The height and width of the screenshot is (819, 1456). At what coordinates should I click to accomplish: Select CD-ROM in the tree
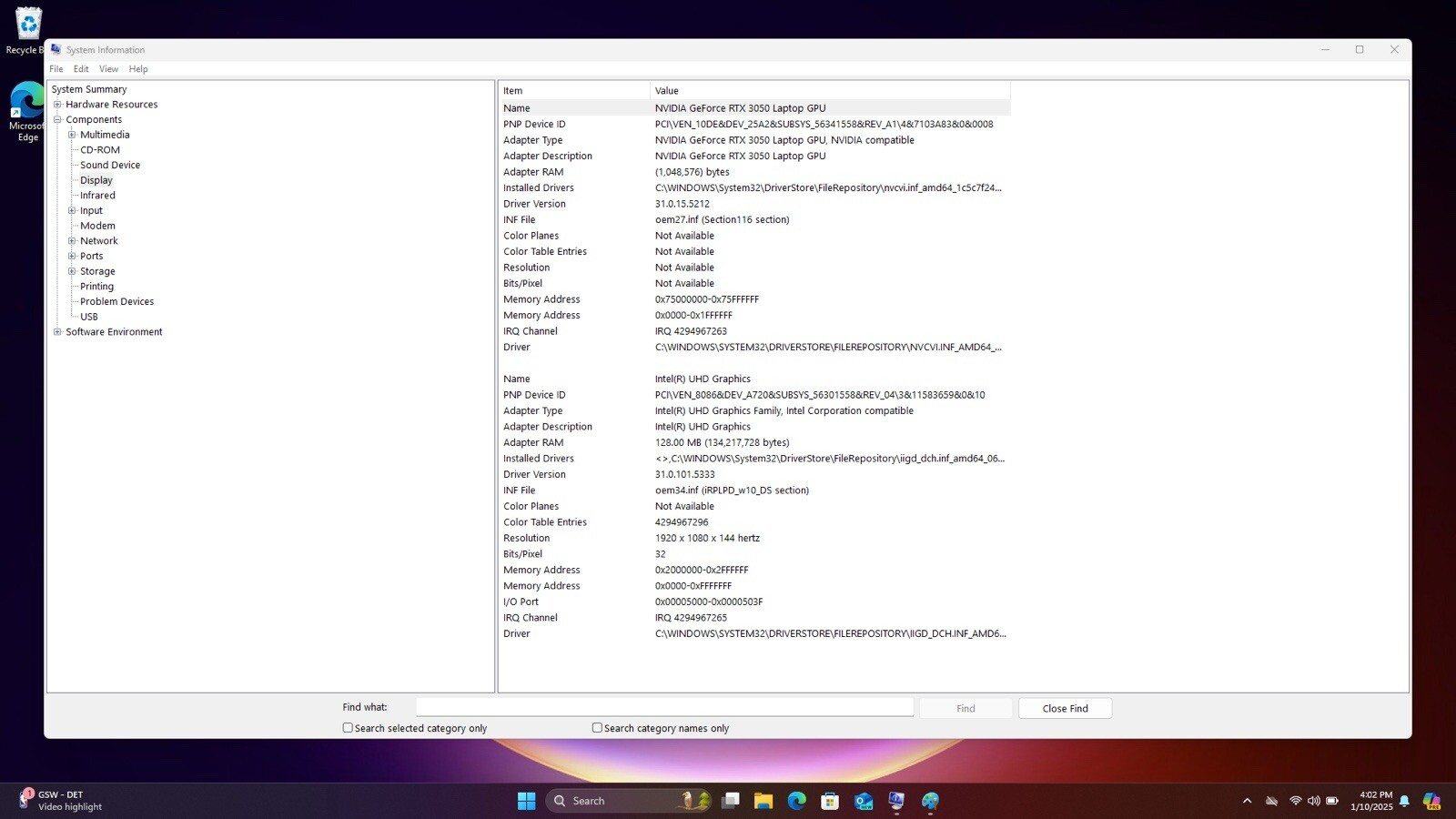(x=100, y=150)
